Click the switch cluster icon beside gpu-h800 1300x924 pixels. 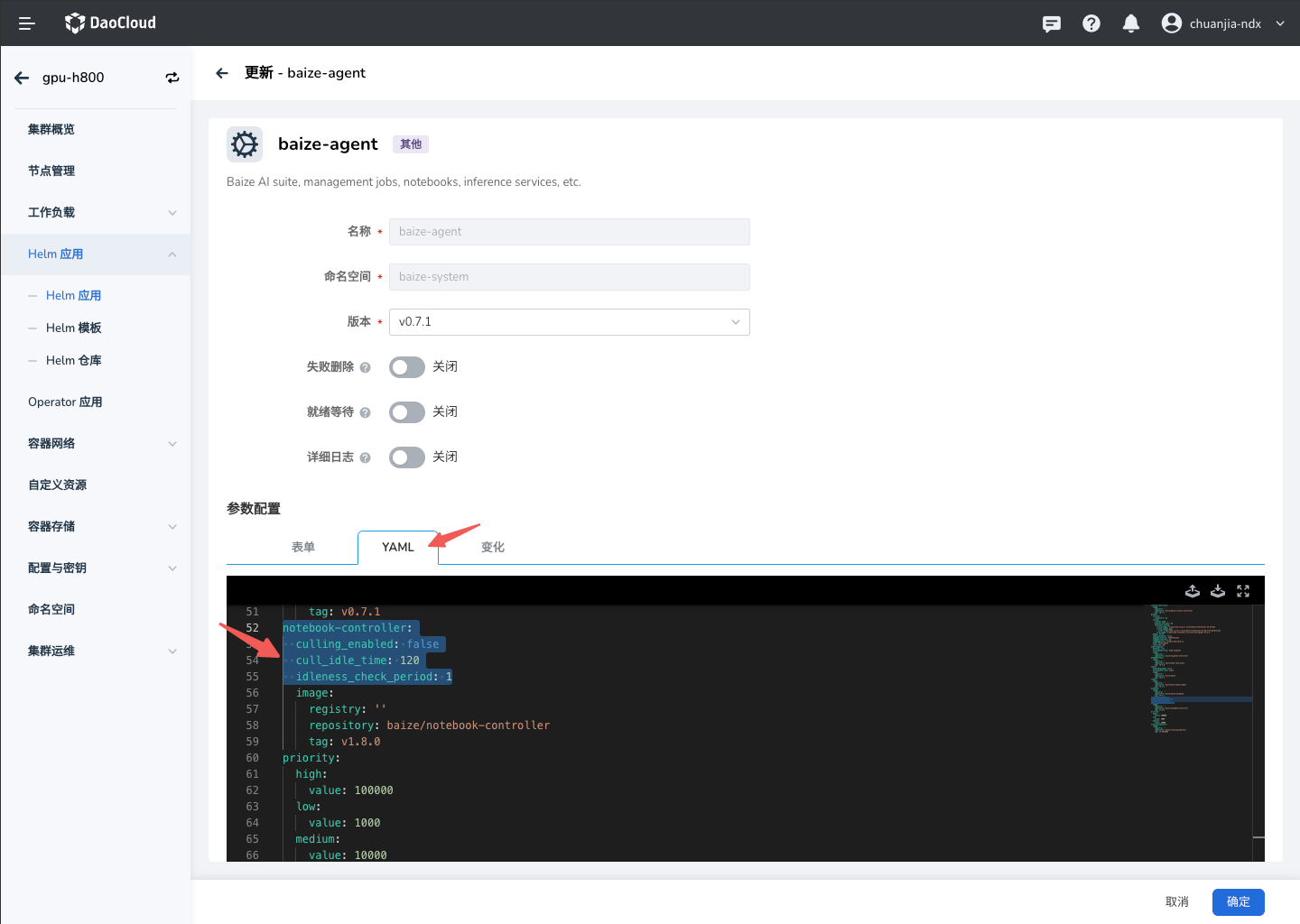pyautogui.click(x=172, y=78)
